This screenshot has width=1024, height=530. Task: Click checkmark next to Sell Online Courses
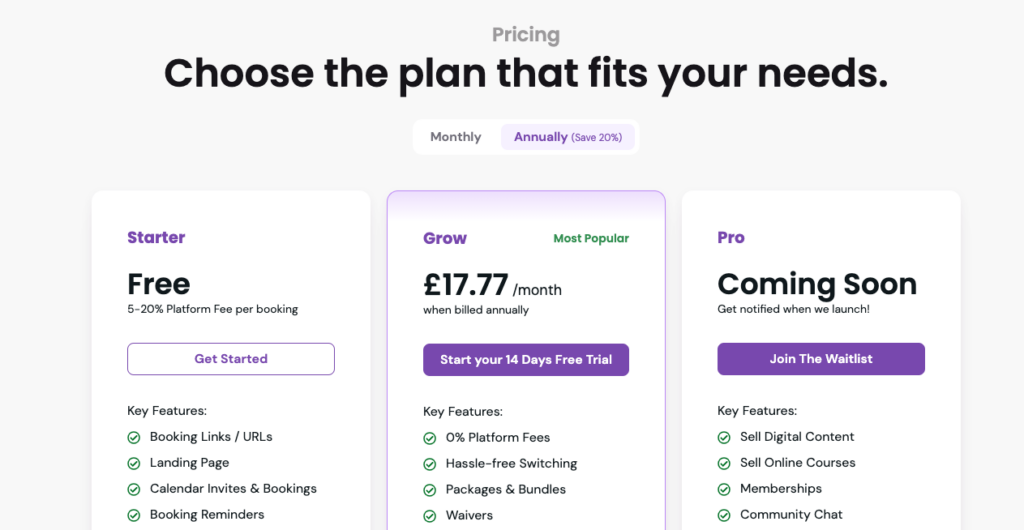(x=724, y=463)
